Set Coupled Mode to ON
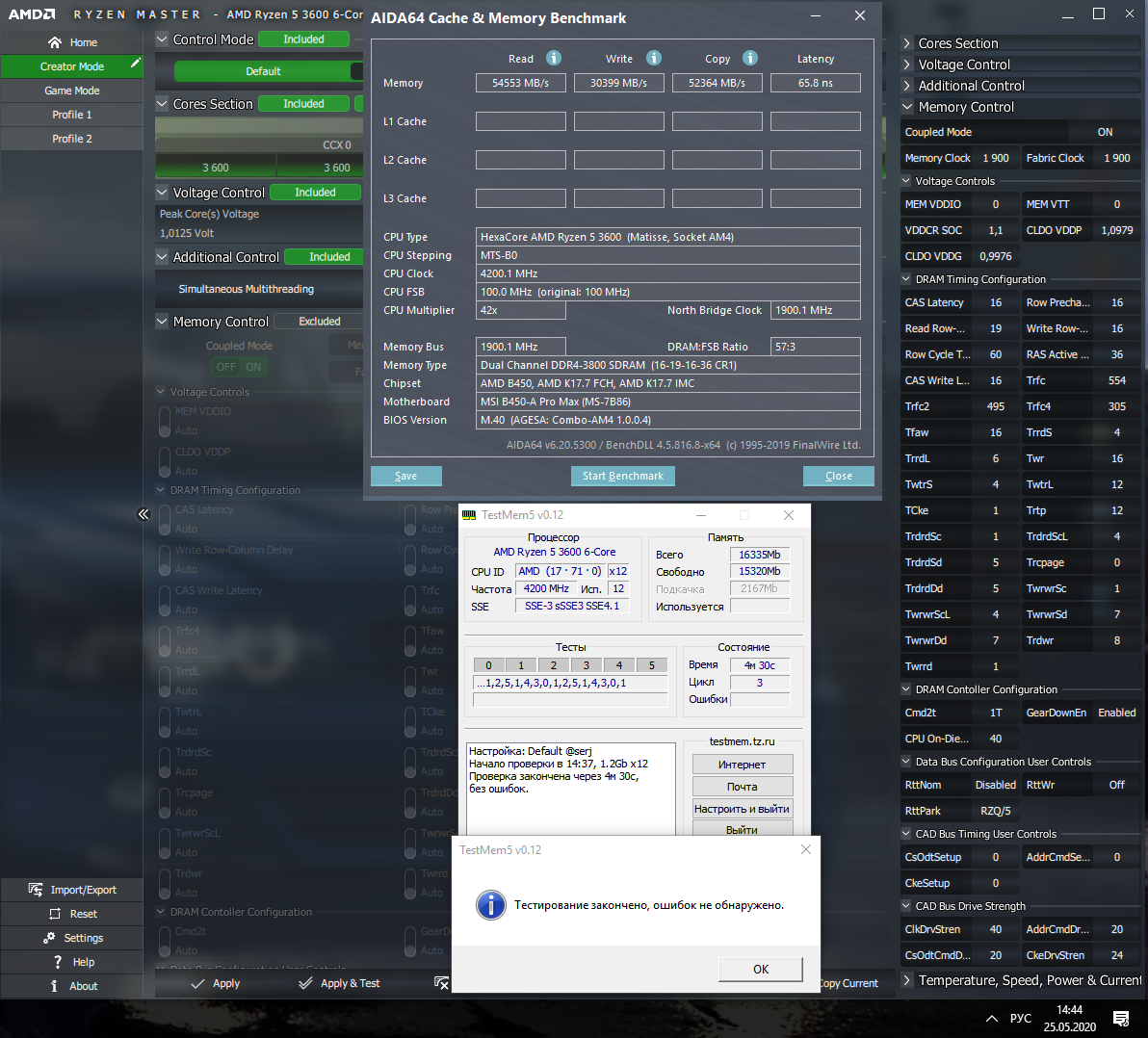This screenshot has width=1148, height=1038. point(253,367)
